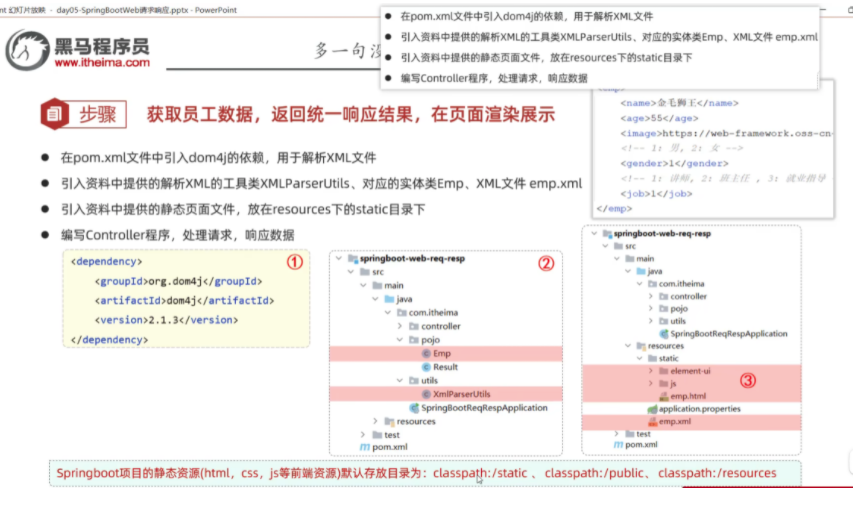860x507 pixels.
Task: Click the closing </emp> tag
Action: tap(614, 209)
